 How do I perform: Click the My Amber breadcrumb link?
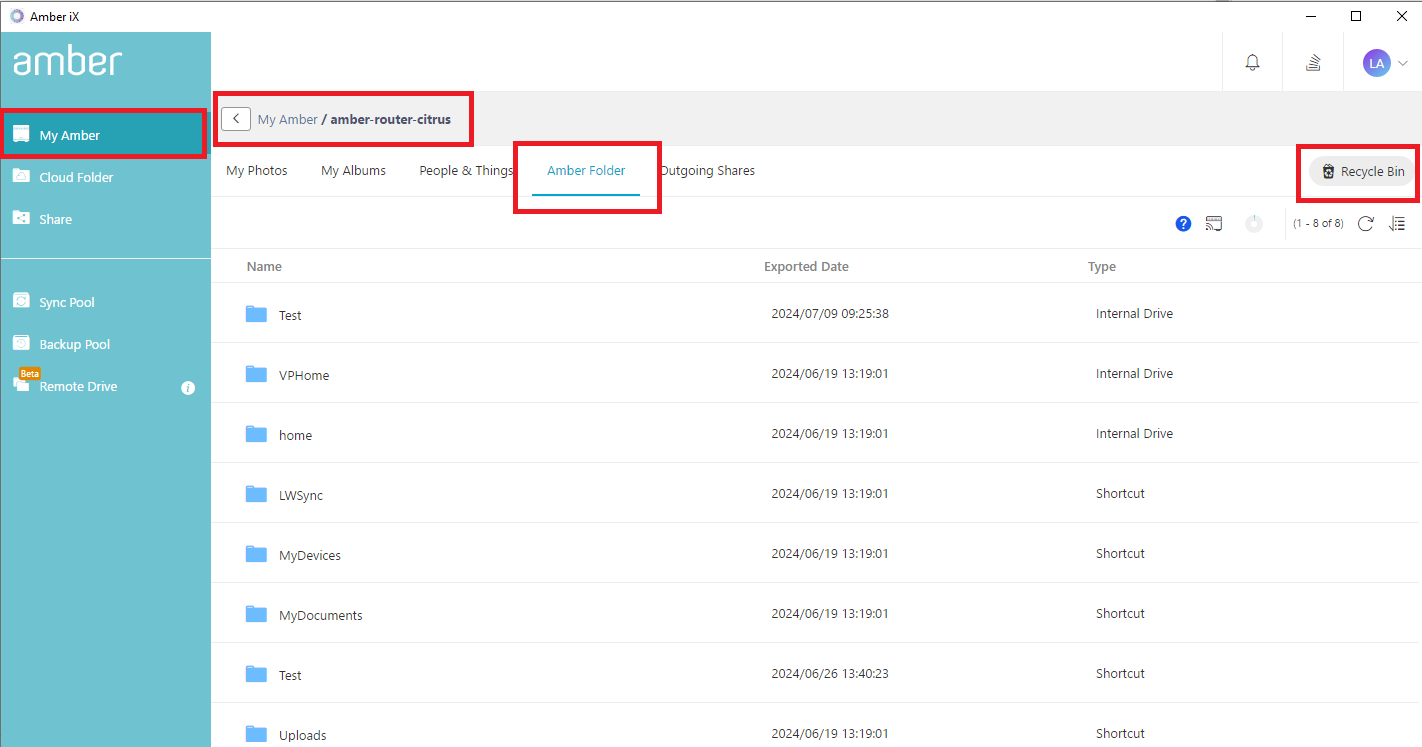(287, 119)
